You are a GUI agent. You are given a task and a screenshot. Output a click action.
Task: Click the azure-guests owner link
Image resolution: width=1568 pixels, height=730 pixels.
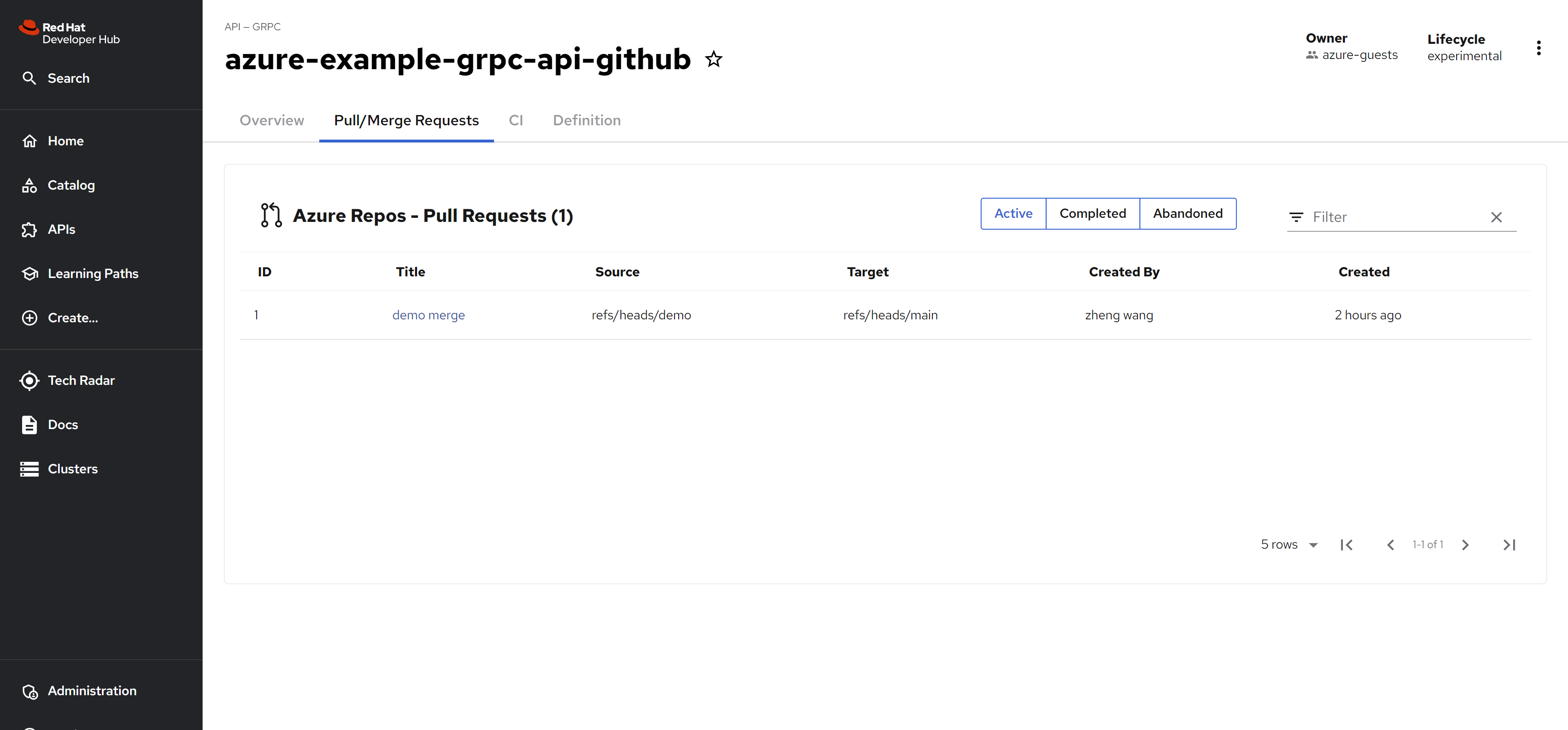(x=1359, y=55)
